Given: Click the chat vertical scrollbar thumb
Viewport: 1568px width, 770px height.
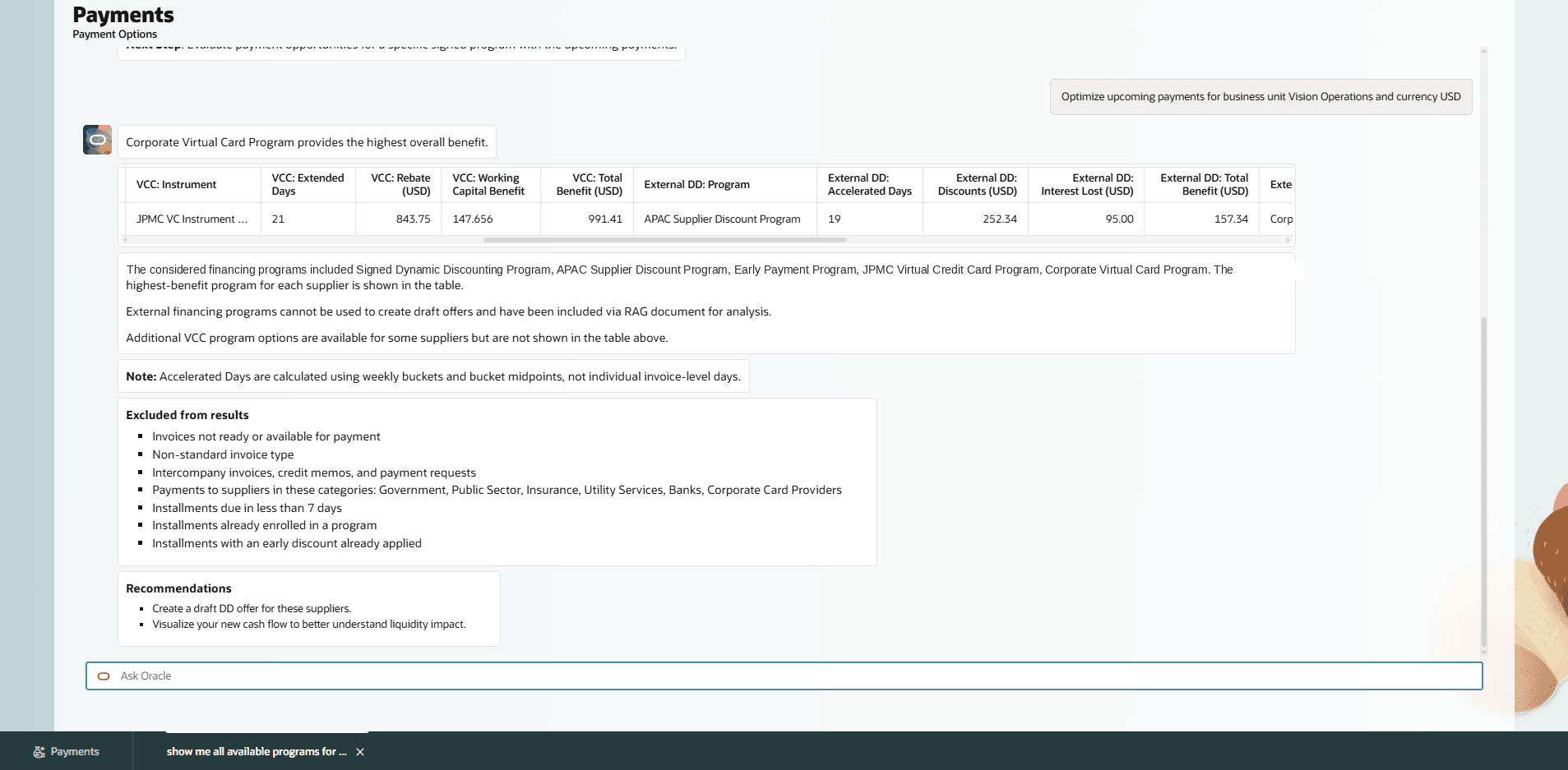Looking at the screenshot, I should click(x=1483, y=482).
